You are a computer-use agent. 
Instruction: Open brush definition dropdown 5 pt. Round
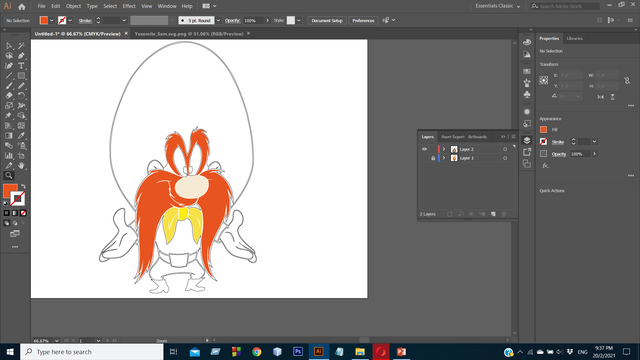tap(218, 20)
